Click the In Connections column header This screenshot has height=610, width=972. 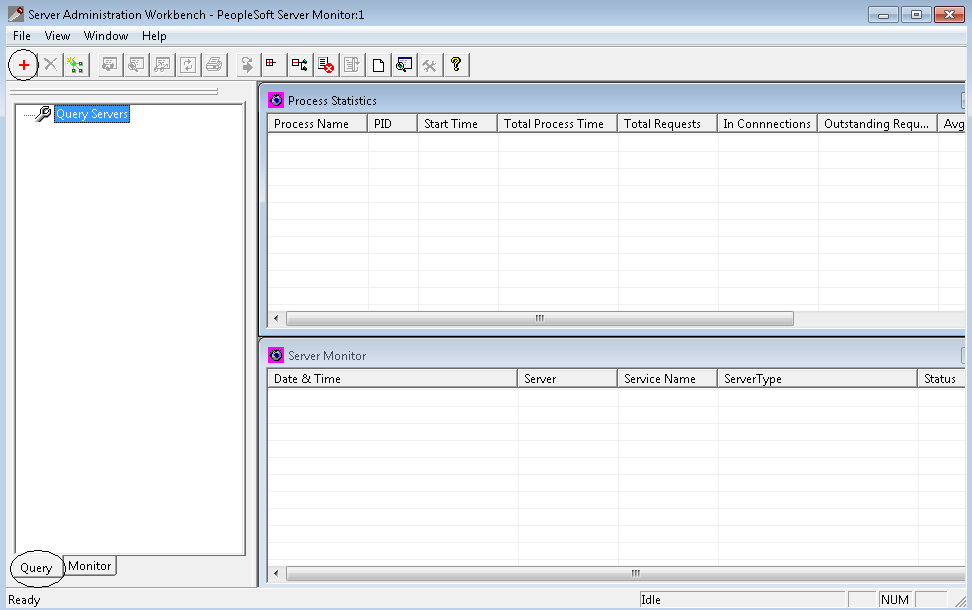(x=767, y=124)
